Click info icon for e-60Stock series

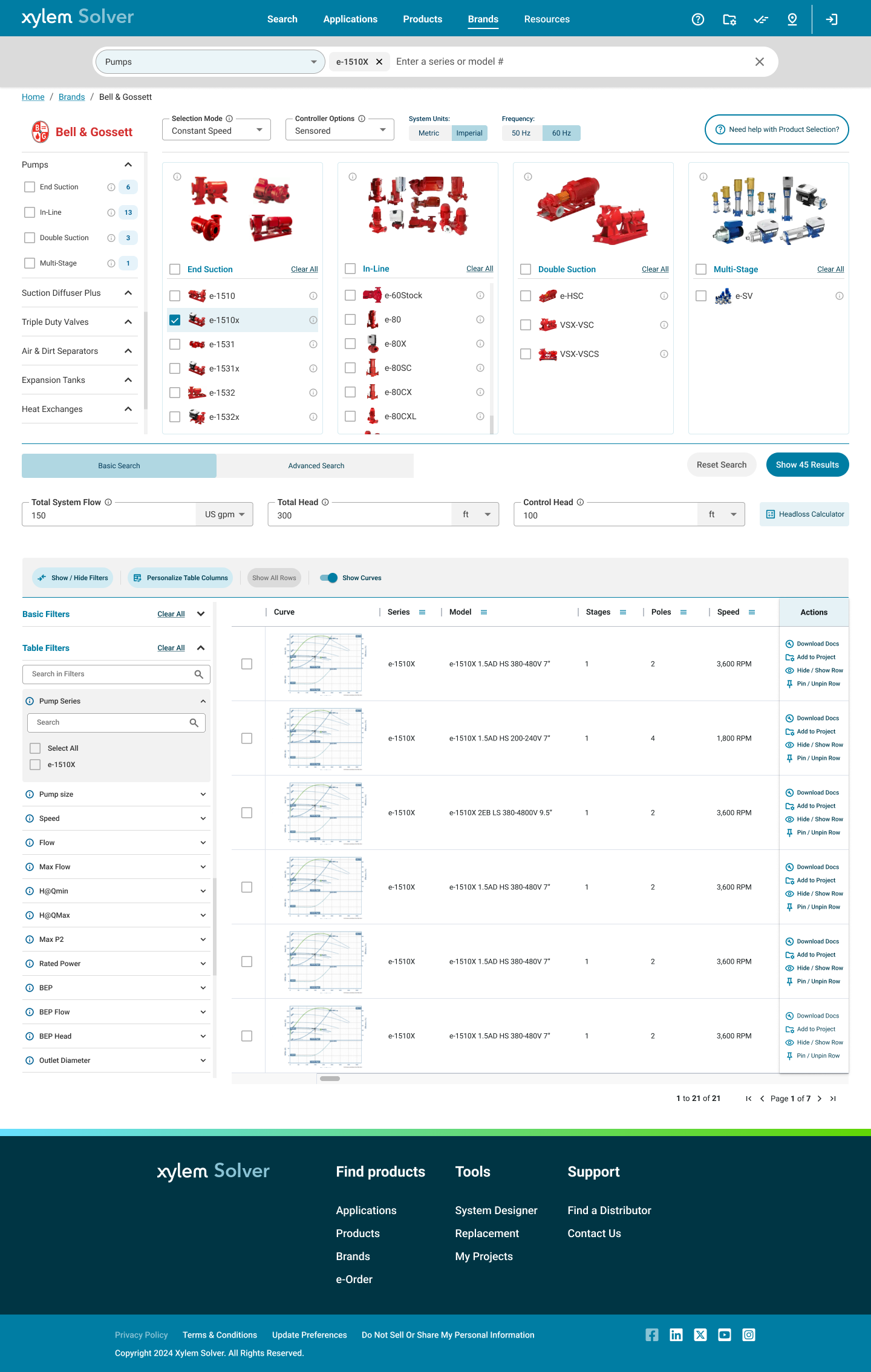480,295
